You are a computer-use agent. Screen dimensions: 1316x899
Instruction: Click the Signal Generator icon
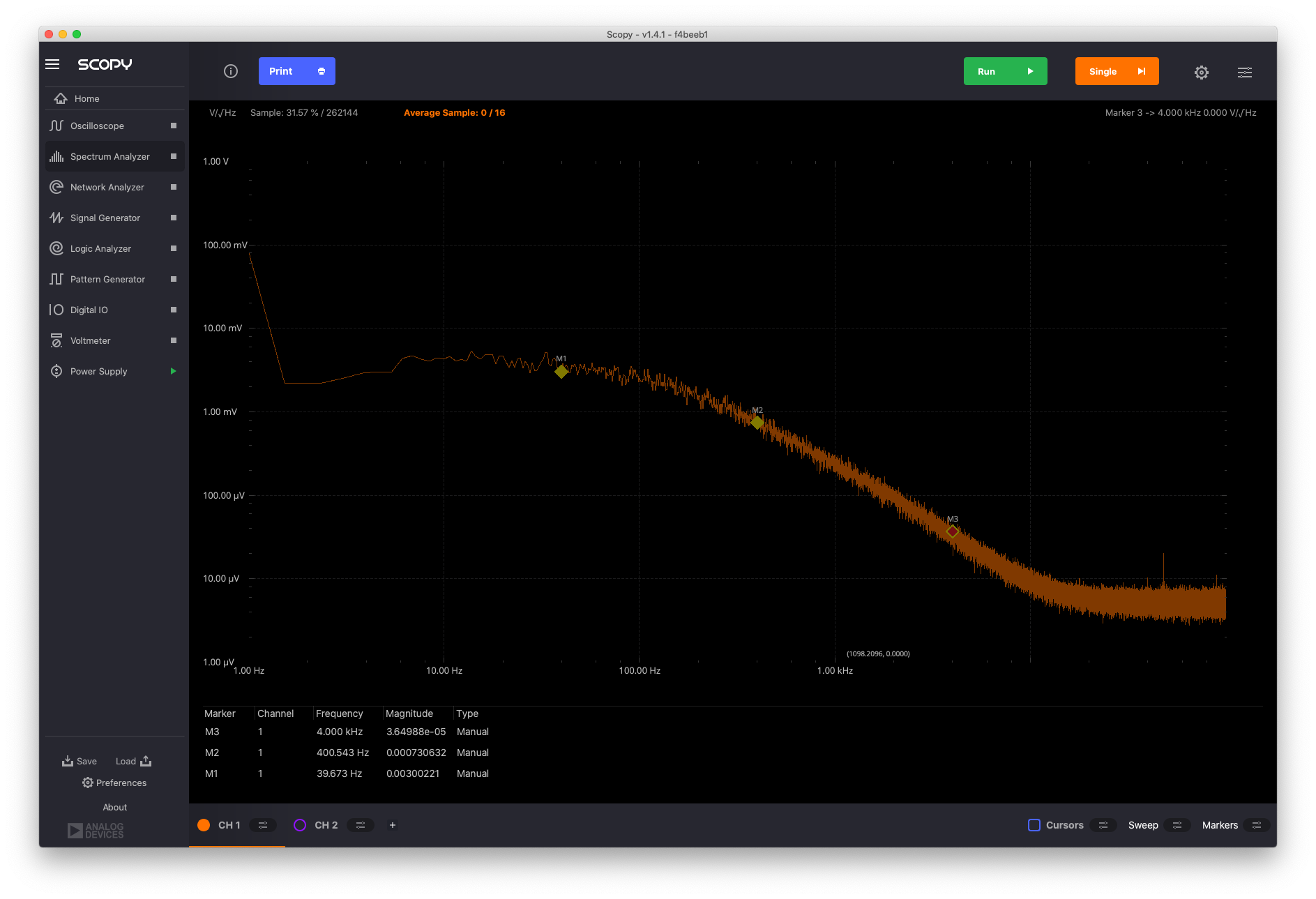pos(56,218)
